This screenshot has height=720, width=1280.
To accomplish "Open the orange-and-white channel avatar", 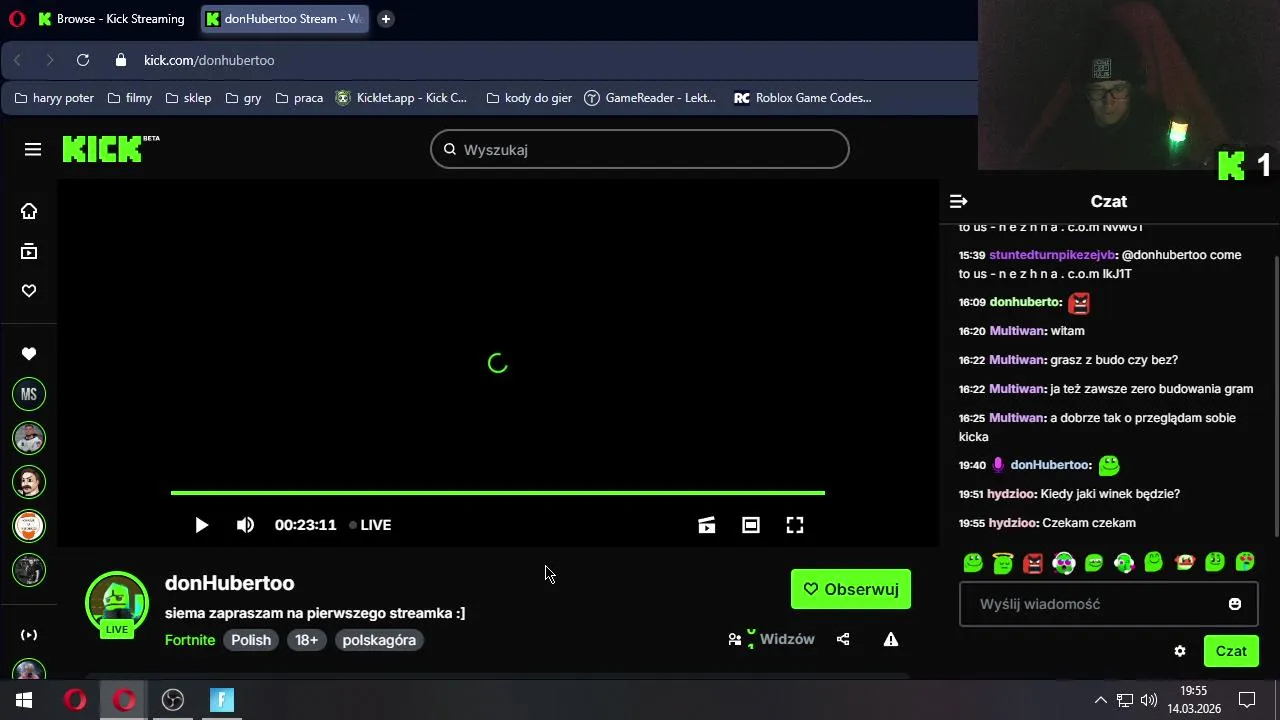I will click(x=29, y=526).
